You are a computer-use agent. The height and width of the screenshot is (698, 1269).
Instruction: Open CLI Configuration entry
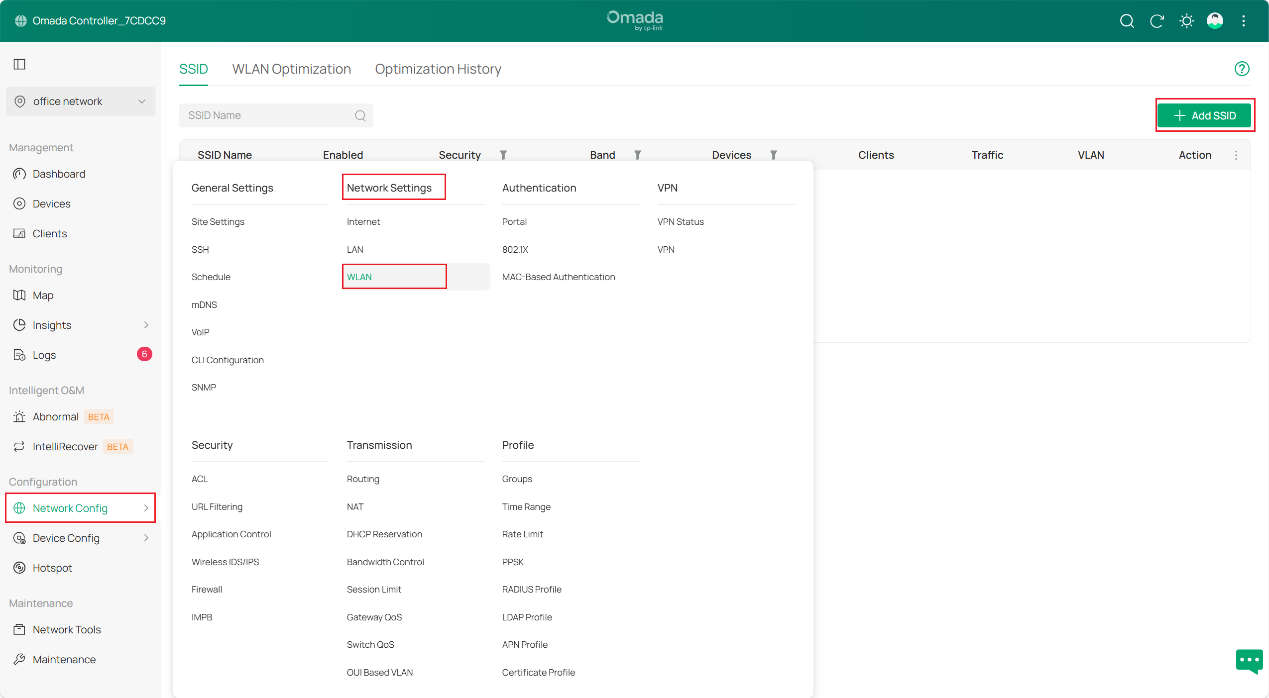tap(228, 360)
